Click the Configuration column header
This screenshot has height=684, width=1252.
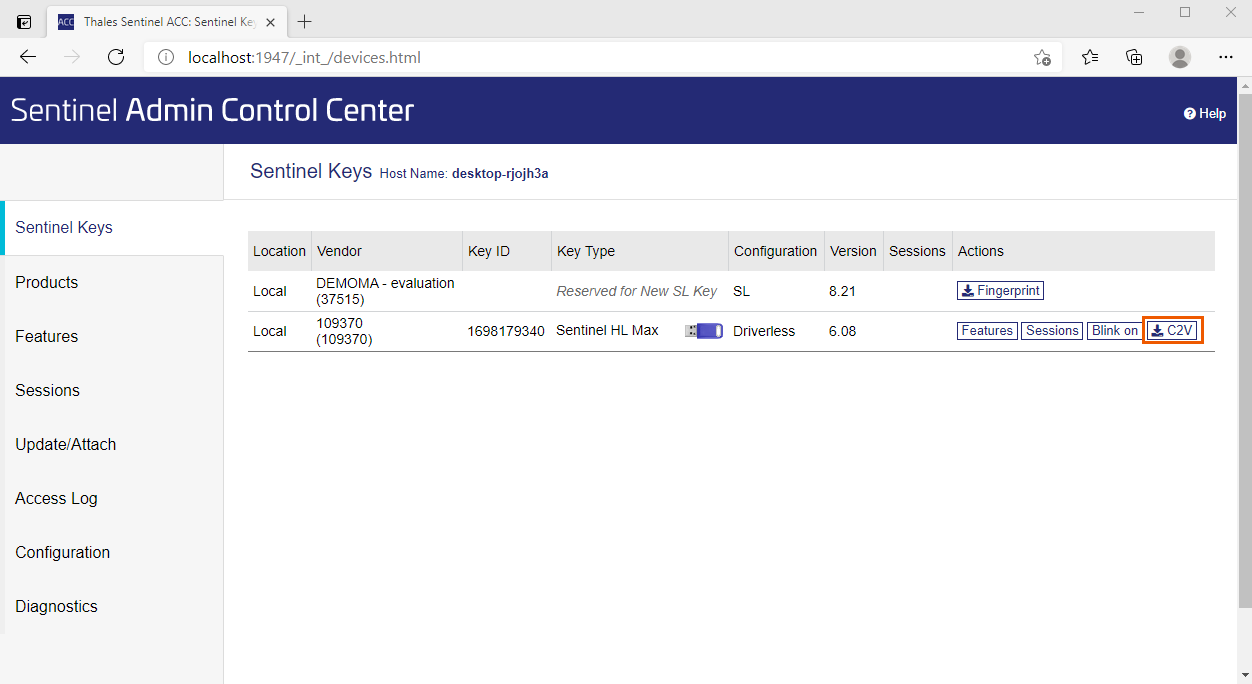click(776, 251)
